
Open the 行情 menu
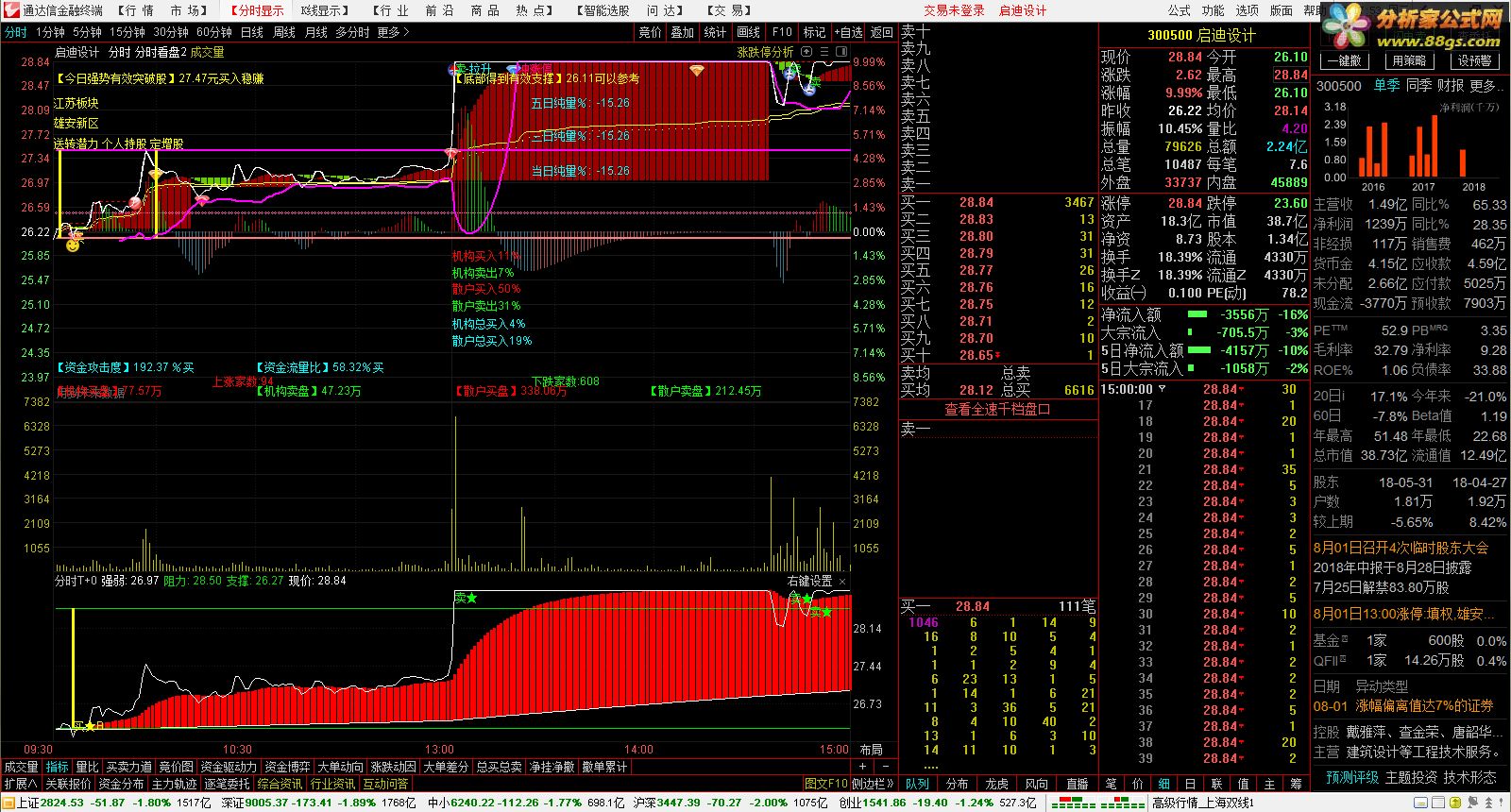point(138,10)
